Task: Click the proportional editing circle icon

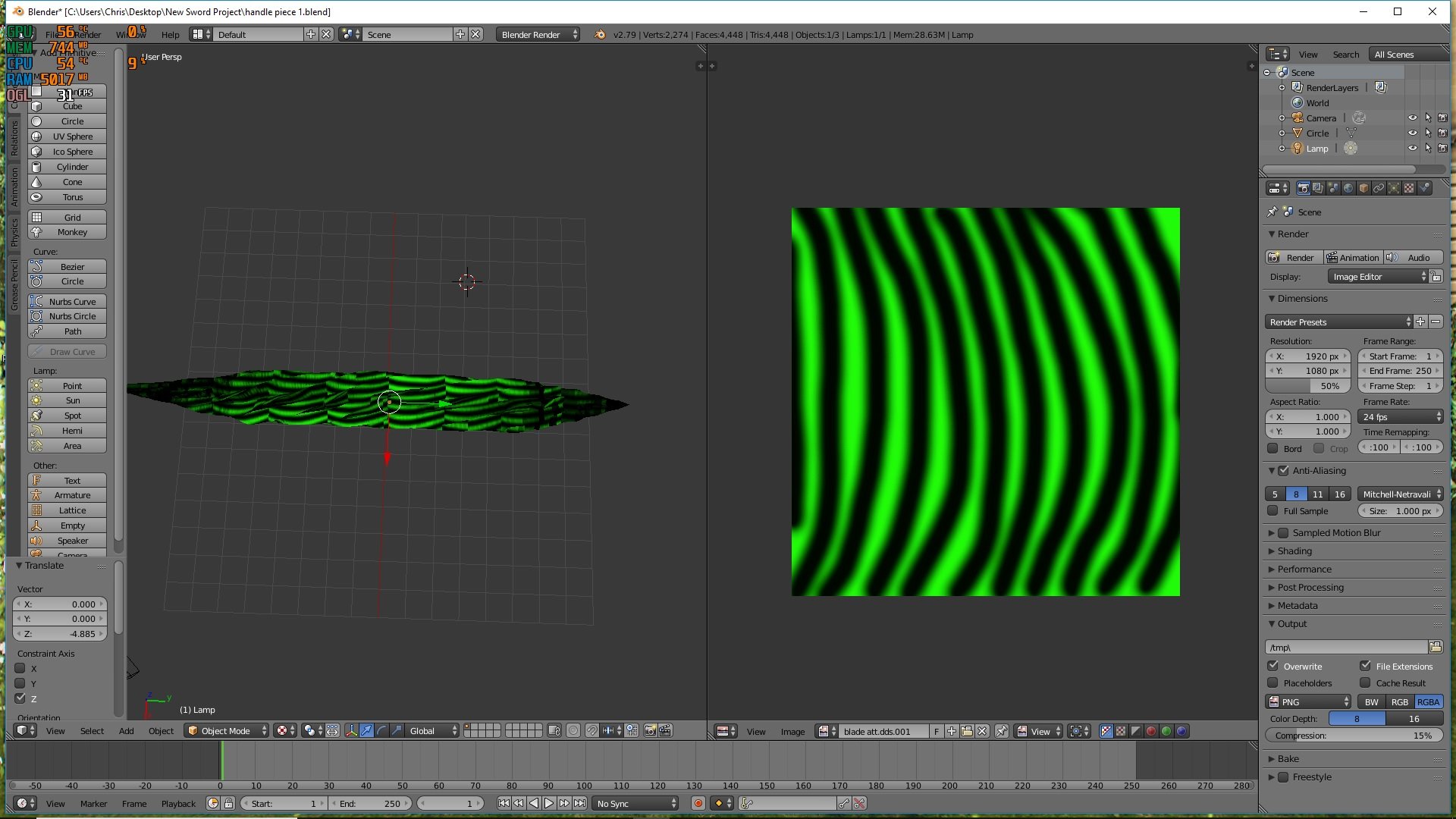Action: click(573, 730)
